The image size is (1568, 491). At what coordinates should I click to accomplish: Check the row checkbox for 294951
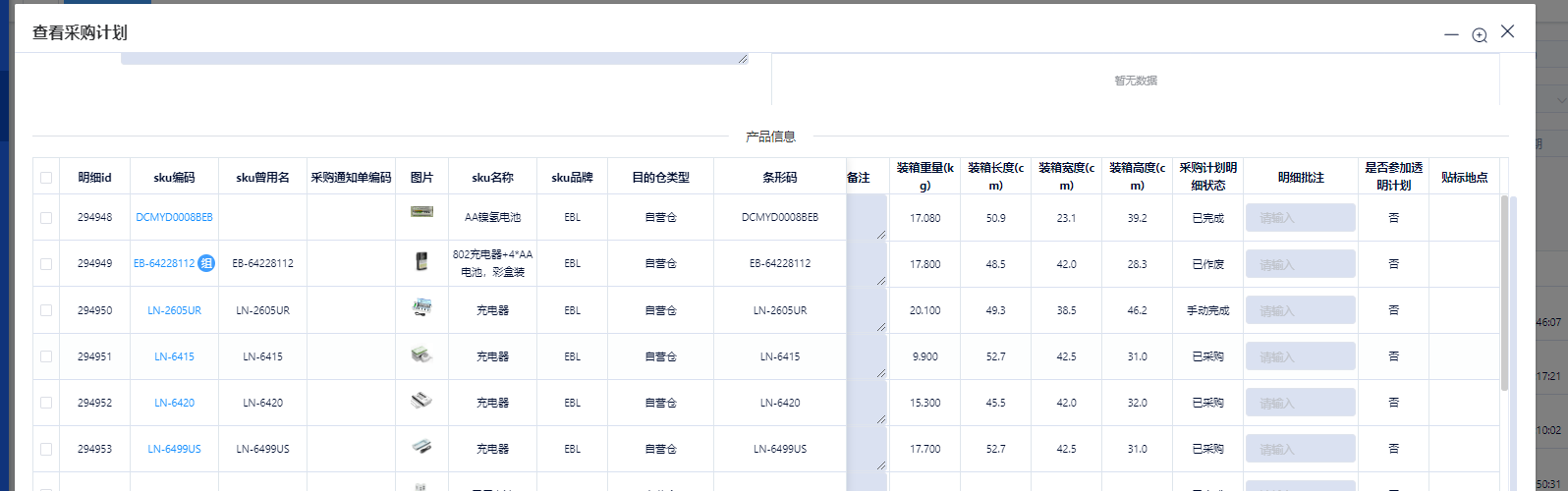[x=46, y=356]
